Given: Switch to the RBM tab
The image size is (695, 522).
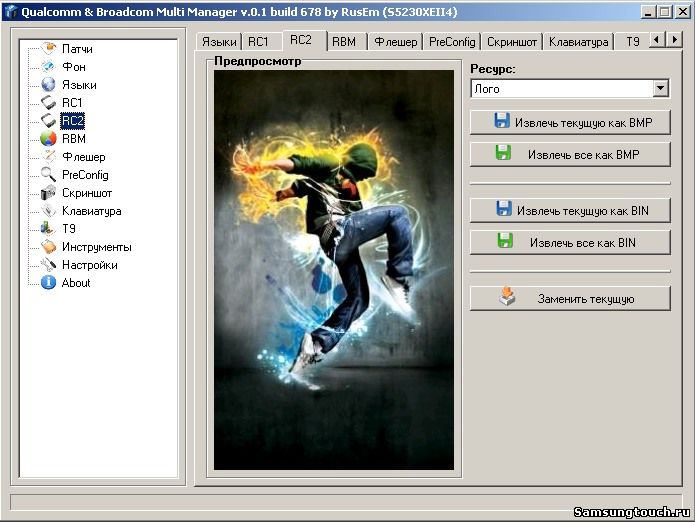Looking at the screenshot, I should coord(347,42).
